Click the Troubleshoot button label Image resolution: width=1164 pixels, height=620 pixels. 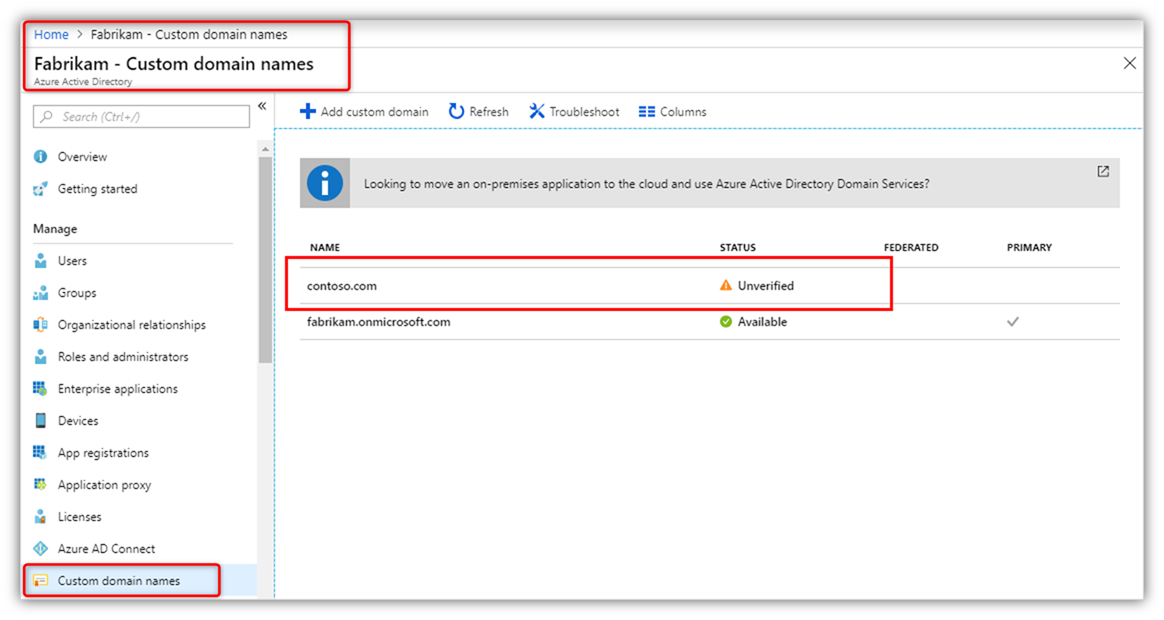coord(584,111)
